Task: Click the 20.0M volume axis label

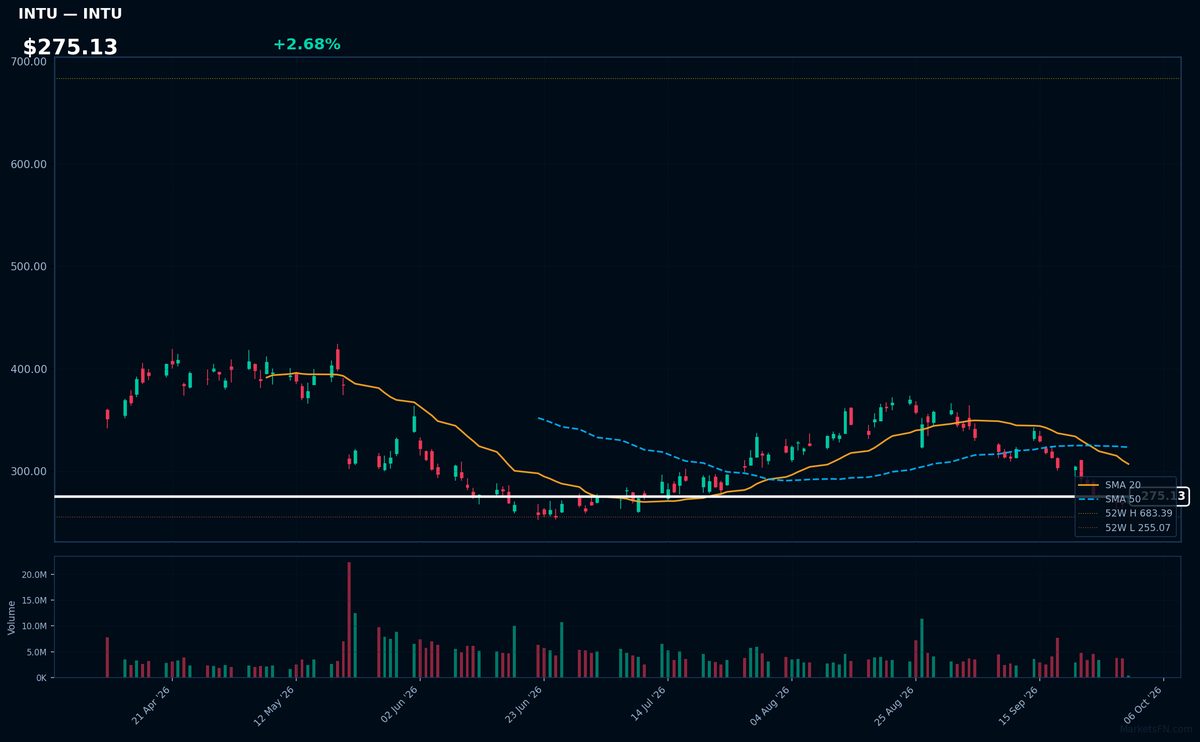Action: tap(34, 575)
